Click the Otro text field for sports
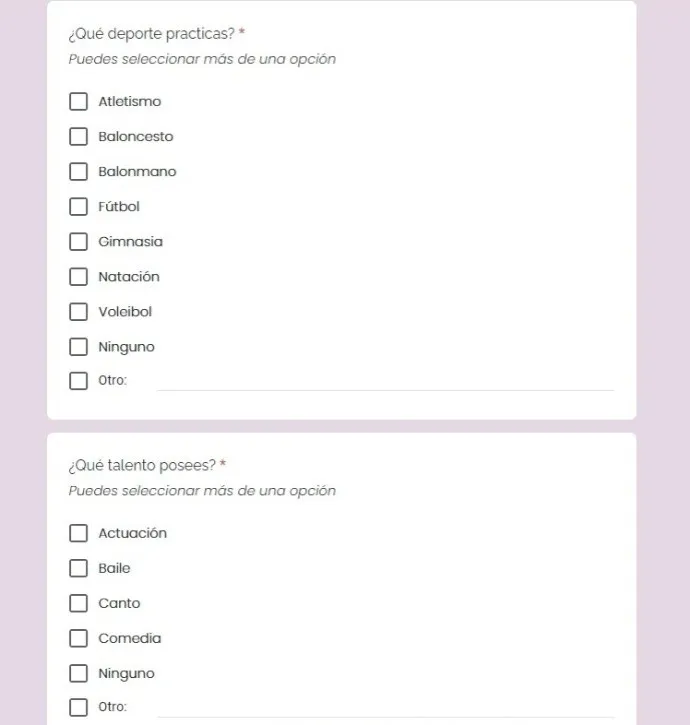The height and width of the screenshot is (725, 690). (x=385, y=381)
